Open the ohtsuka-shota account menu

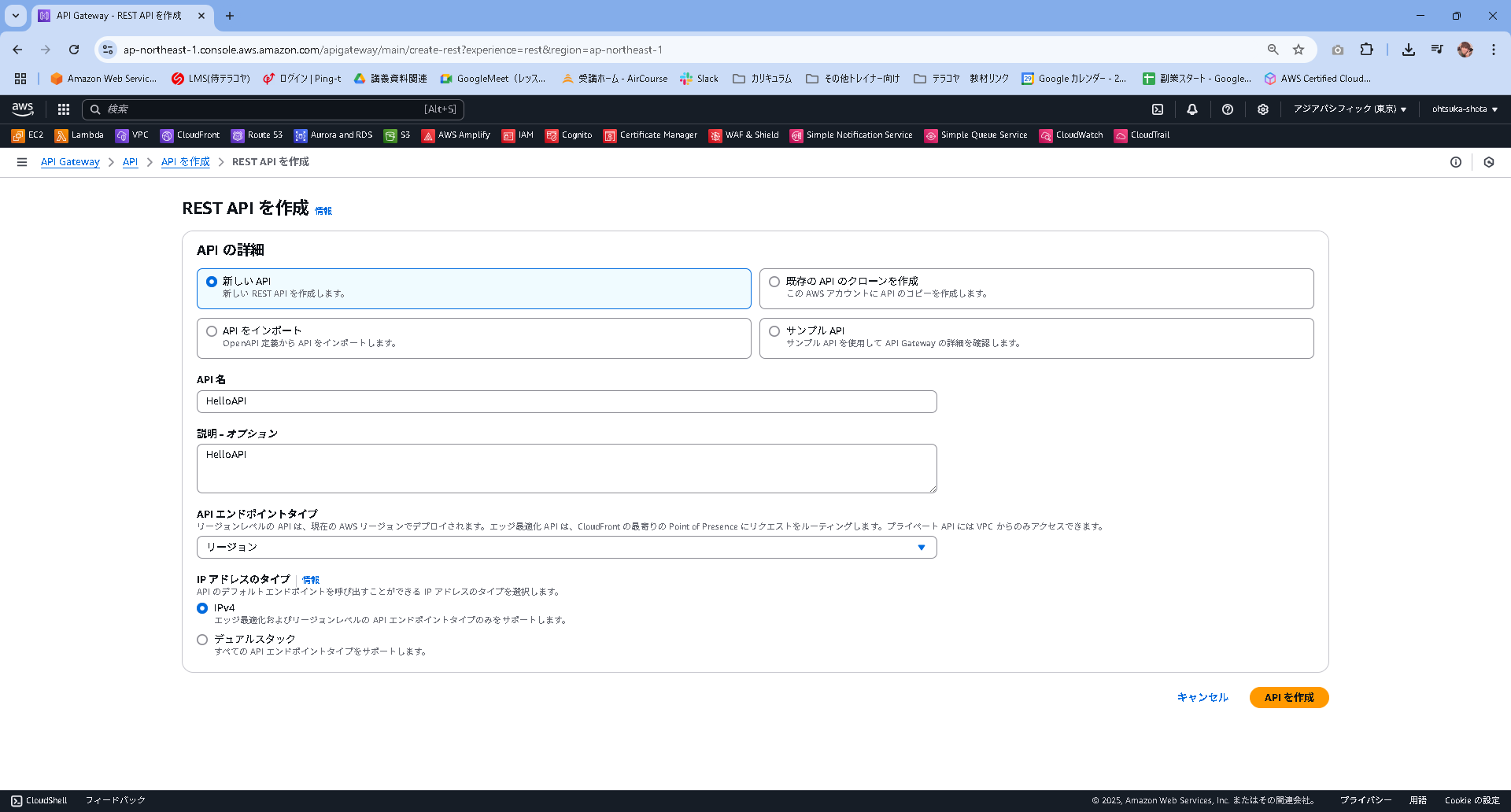point(1463,109)
